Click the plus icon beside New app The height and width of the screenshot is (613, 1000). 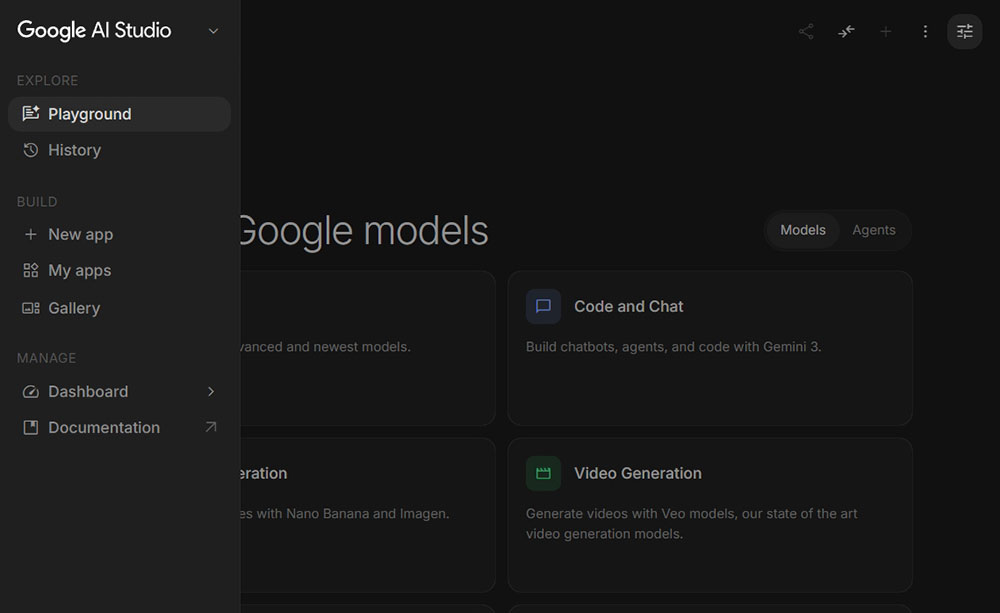coord(31,234)
